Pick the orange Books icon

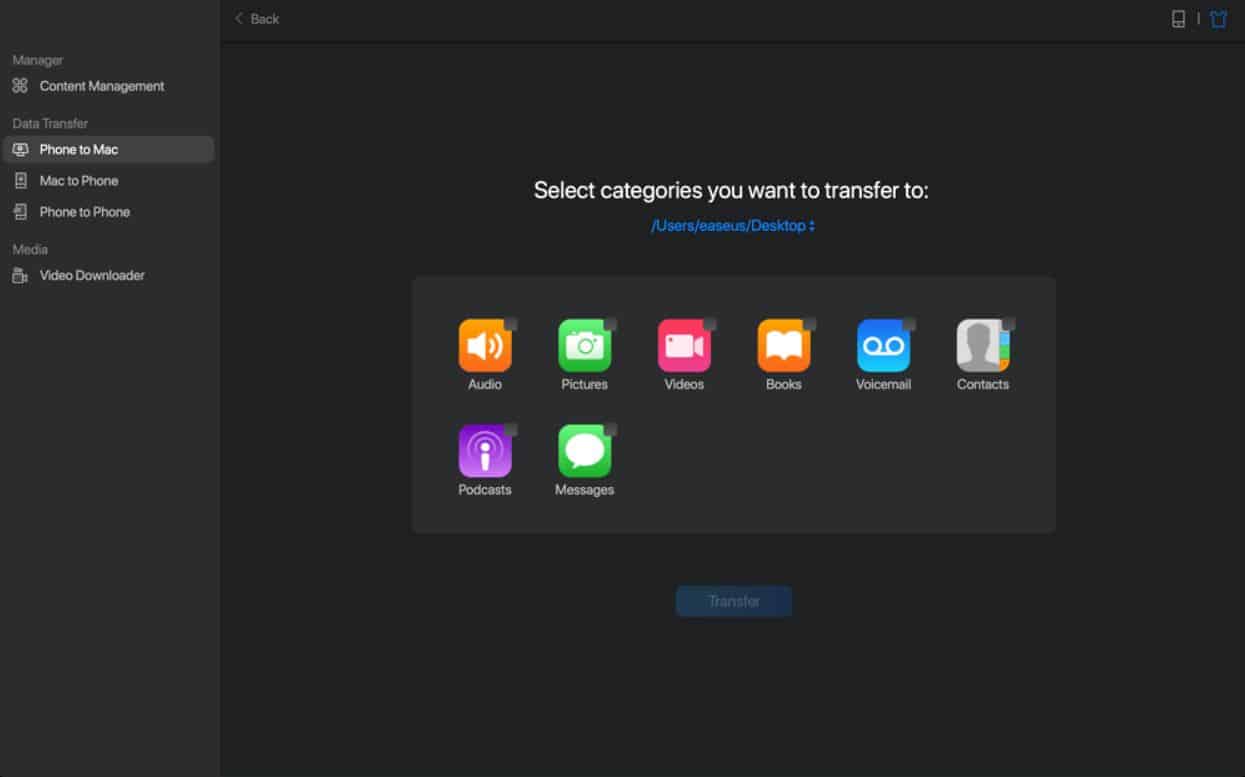tap(783, 346)
